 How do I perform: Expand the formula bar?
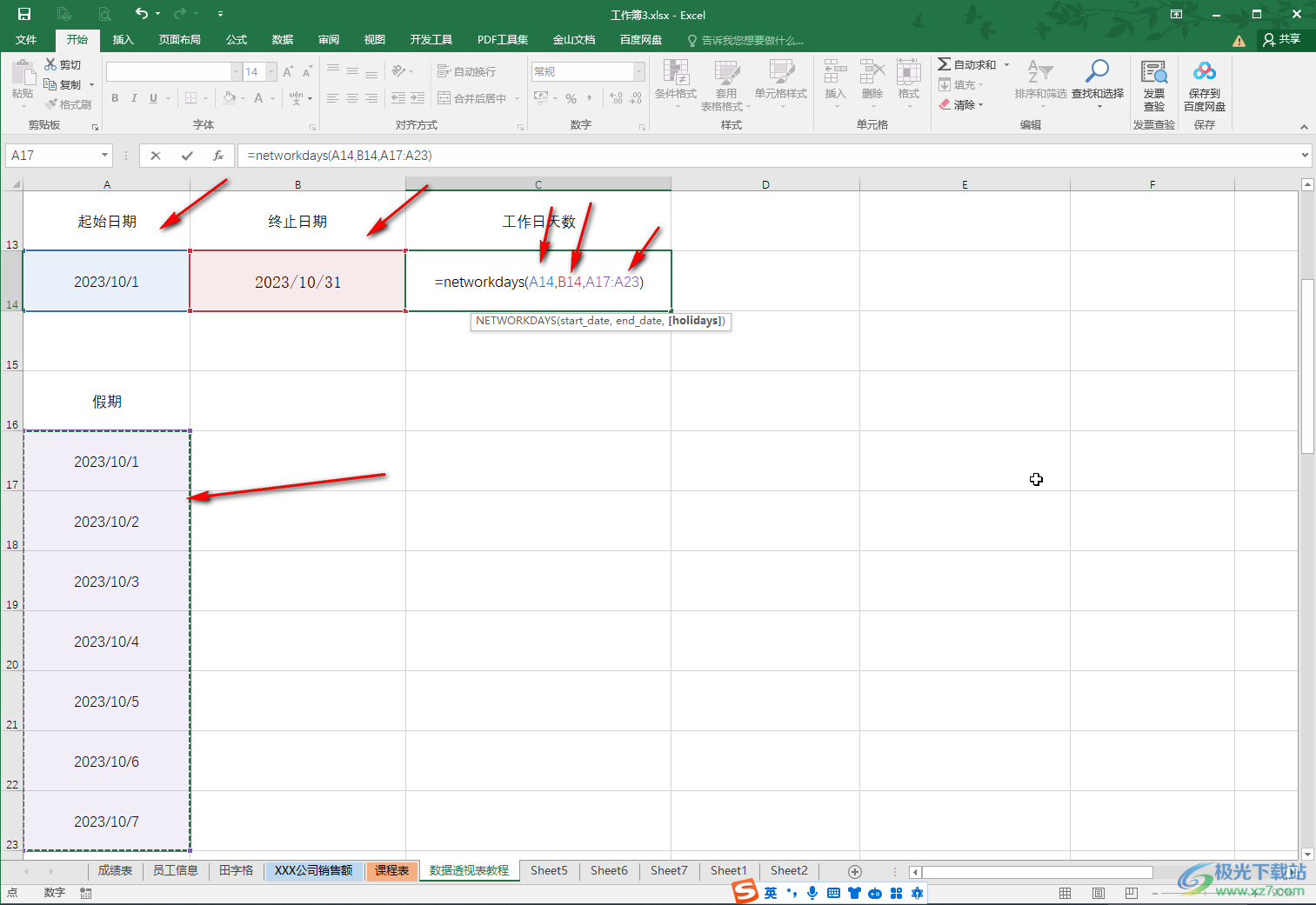(x=1305, y=155)
